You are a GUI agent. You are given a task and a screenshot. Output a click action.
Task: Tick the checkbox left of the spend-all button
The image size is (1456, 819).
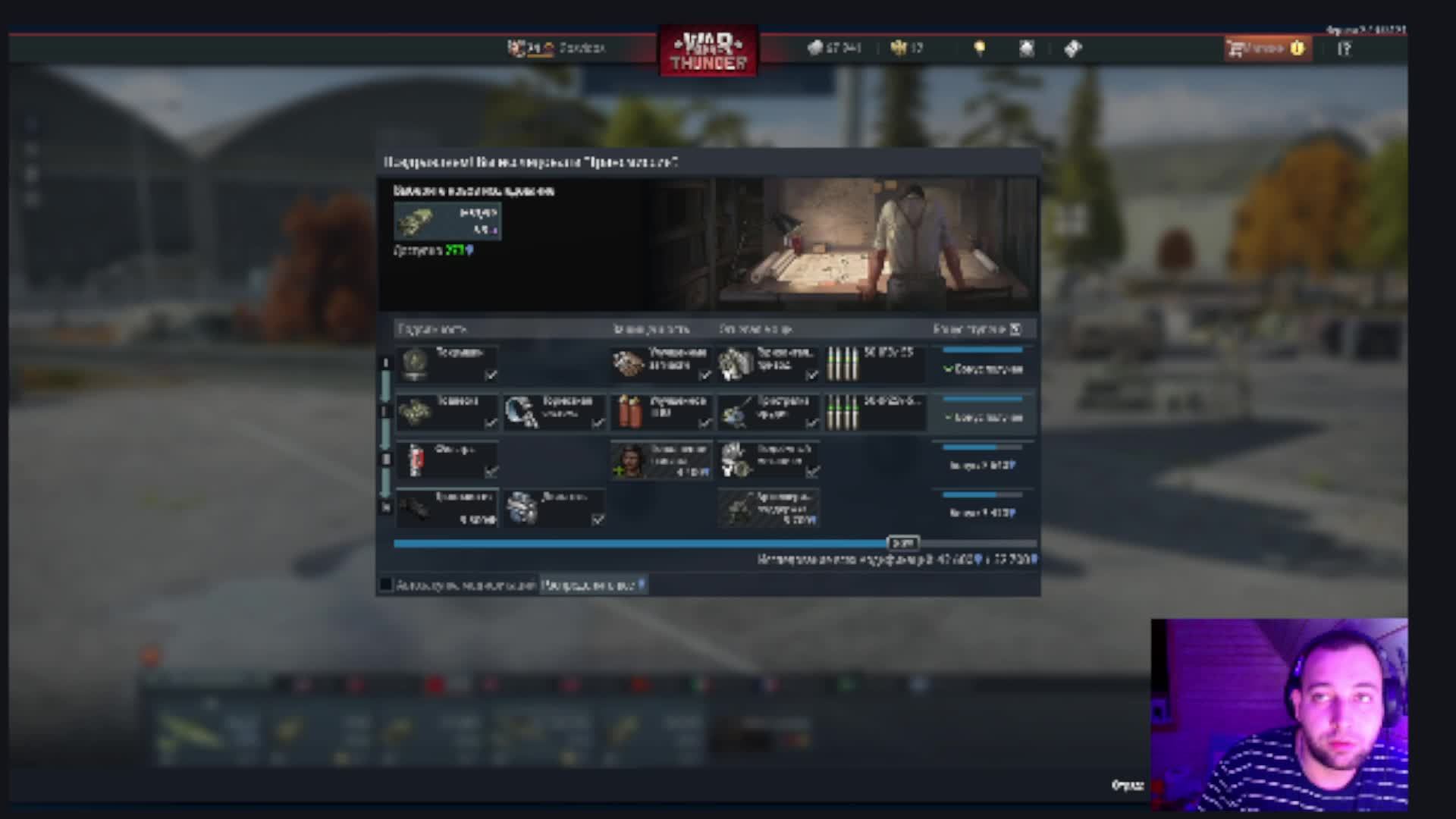pyautogui.click(x=386, y=585)
